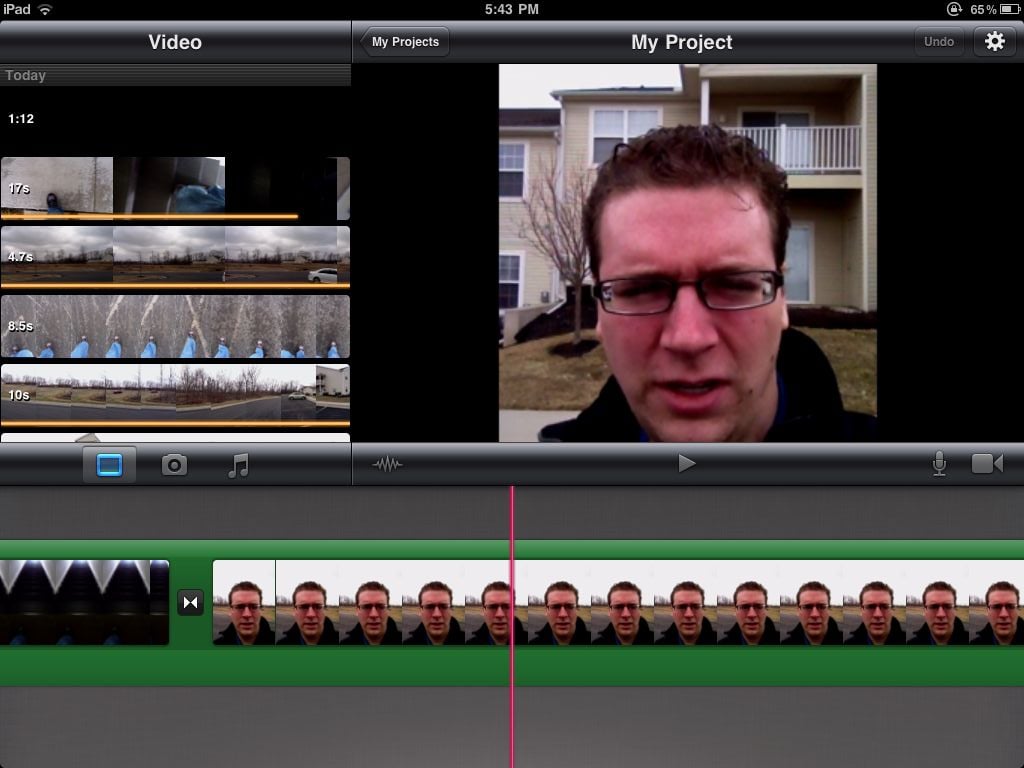Click the Undo button
The image size is (1024, 768).
pyautogui.click(x=938, y=42)
